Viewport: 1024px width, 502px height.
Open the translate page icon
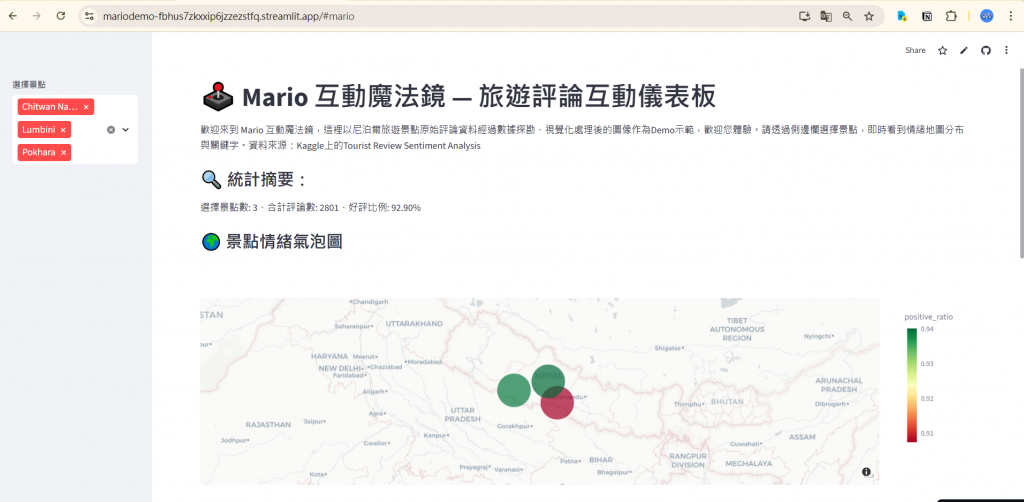click(x=826, y=16)
